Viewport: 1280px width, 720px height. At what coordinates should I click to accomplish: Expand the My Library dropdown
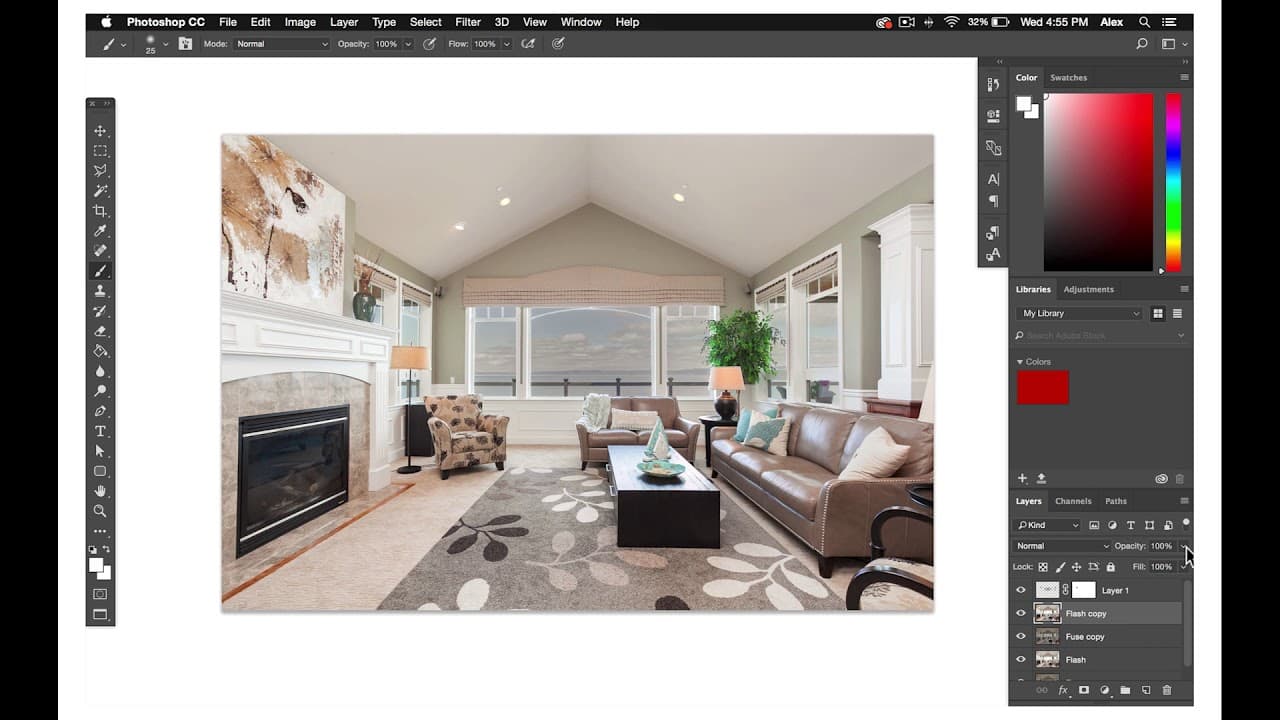coord(1078,313)
